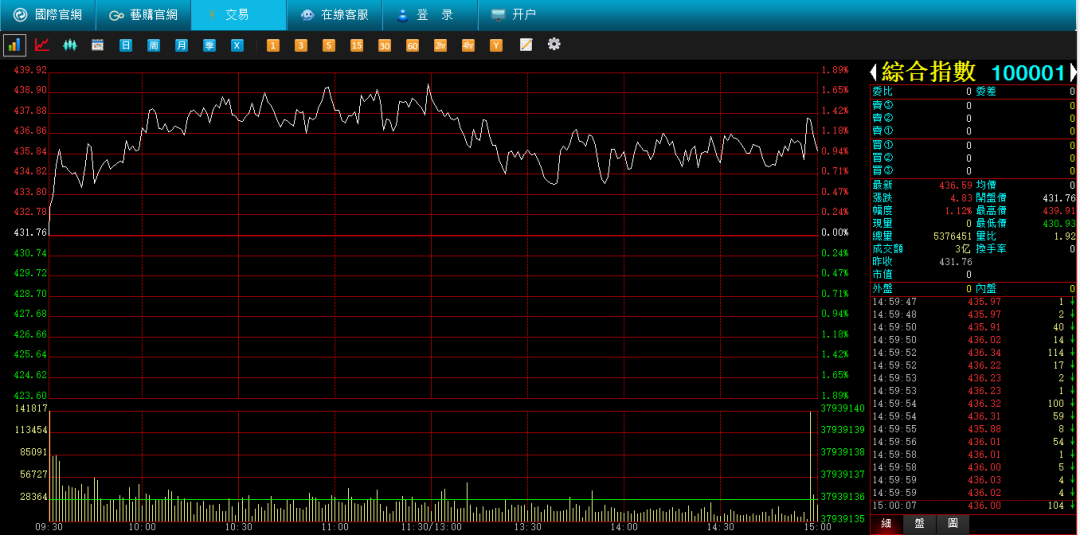Screen dimensions: 1080x535
Task: Click total volume value 5376451
Action: [x=953, y=236]
